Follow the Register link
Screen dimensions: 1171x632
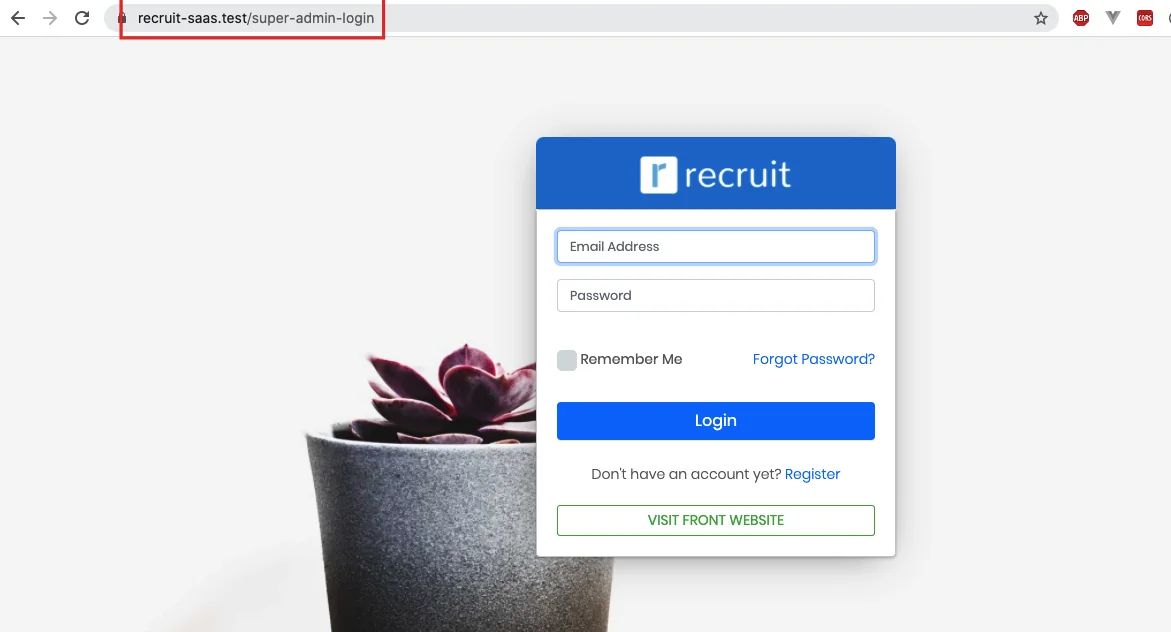812,474
